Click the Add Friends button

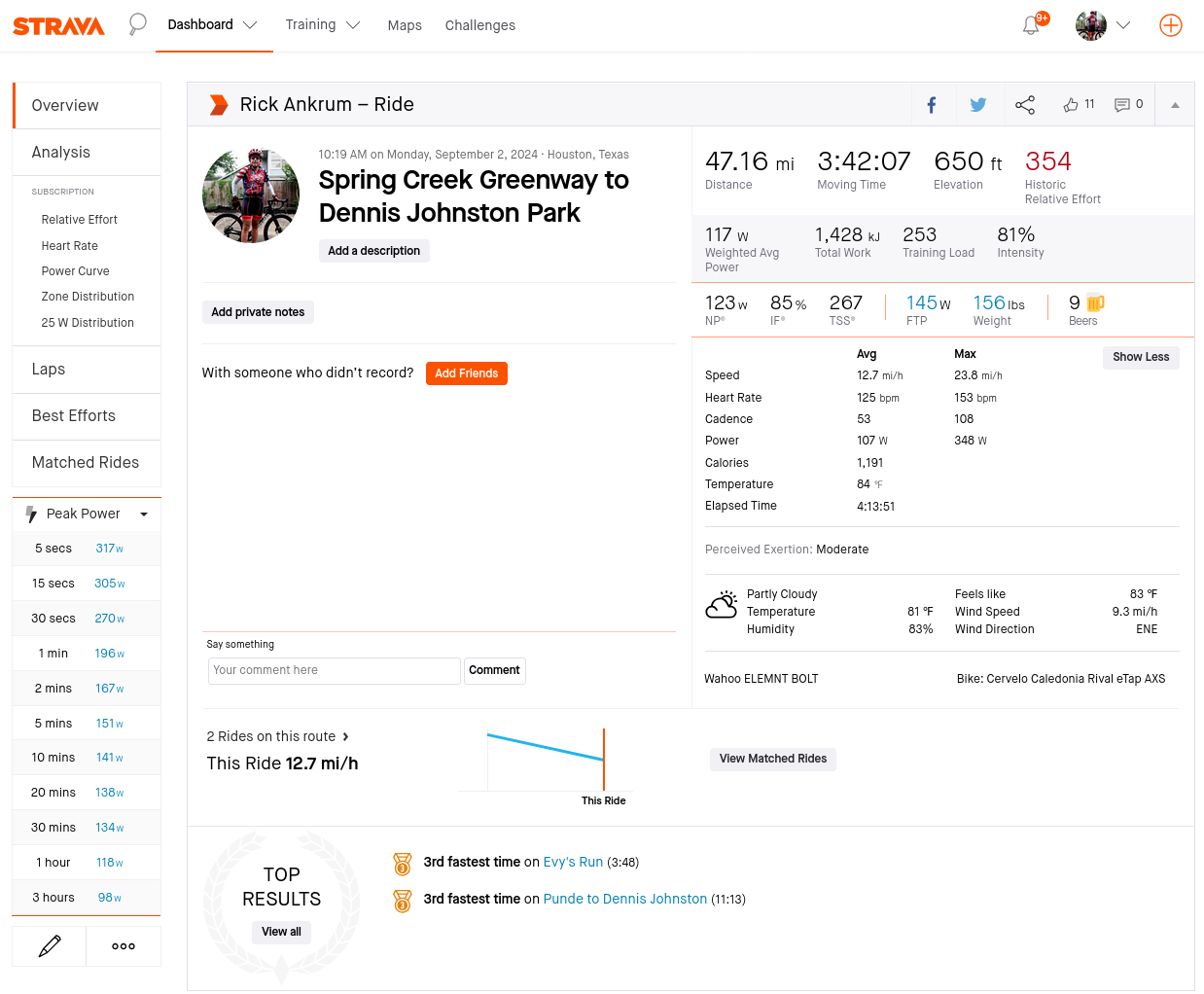(x=467, y=373)
